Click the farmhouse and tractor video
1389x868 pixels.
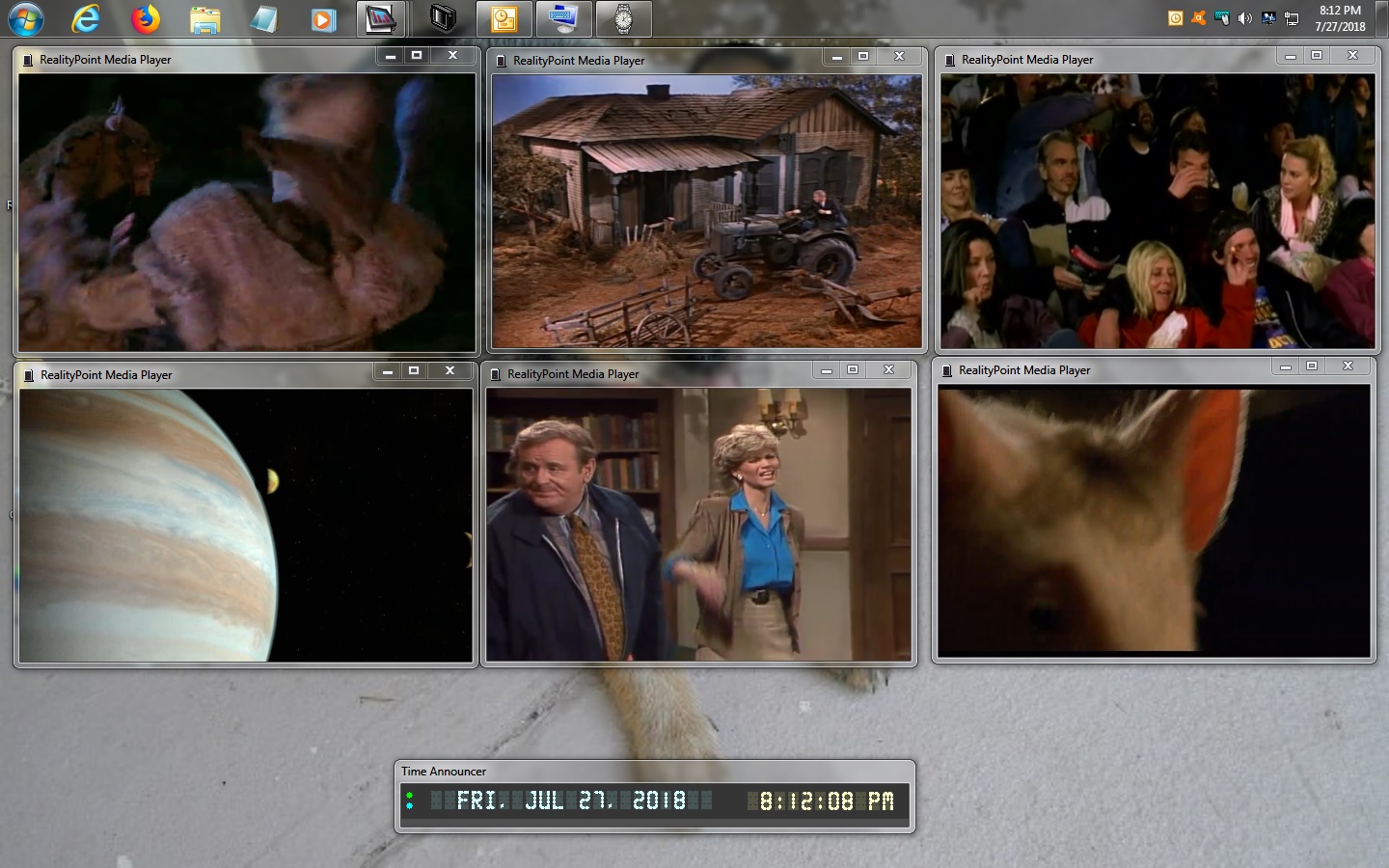pos(707,211)
